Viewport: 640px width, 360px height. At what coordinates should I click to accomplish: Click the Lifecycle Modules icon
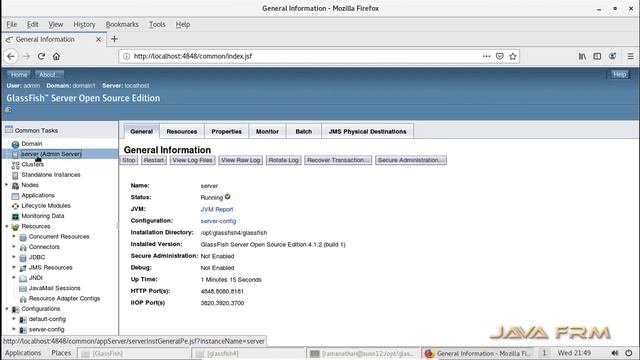[x=16, y=206]
